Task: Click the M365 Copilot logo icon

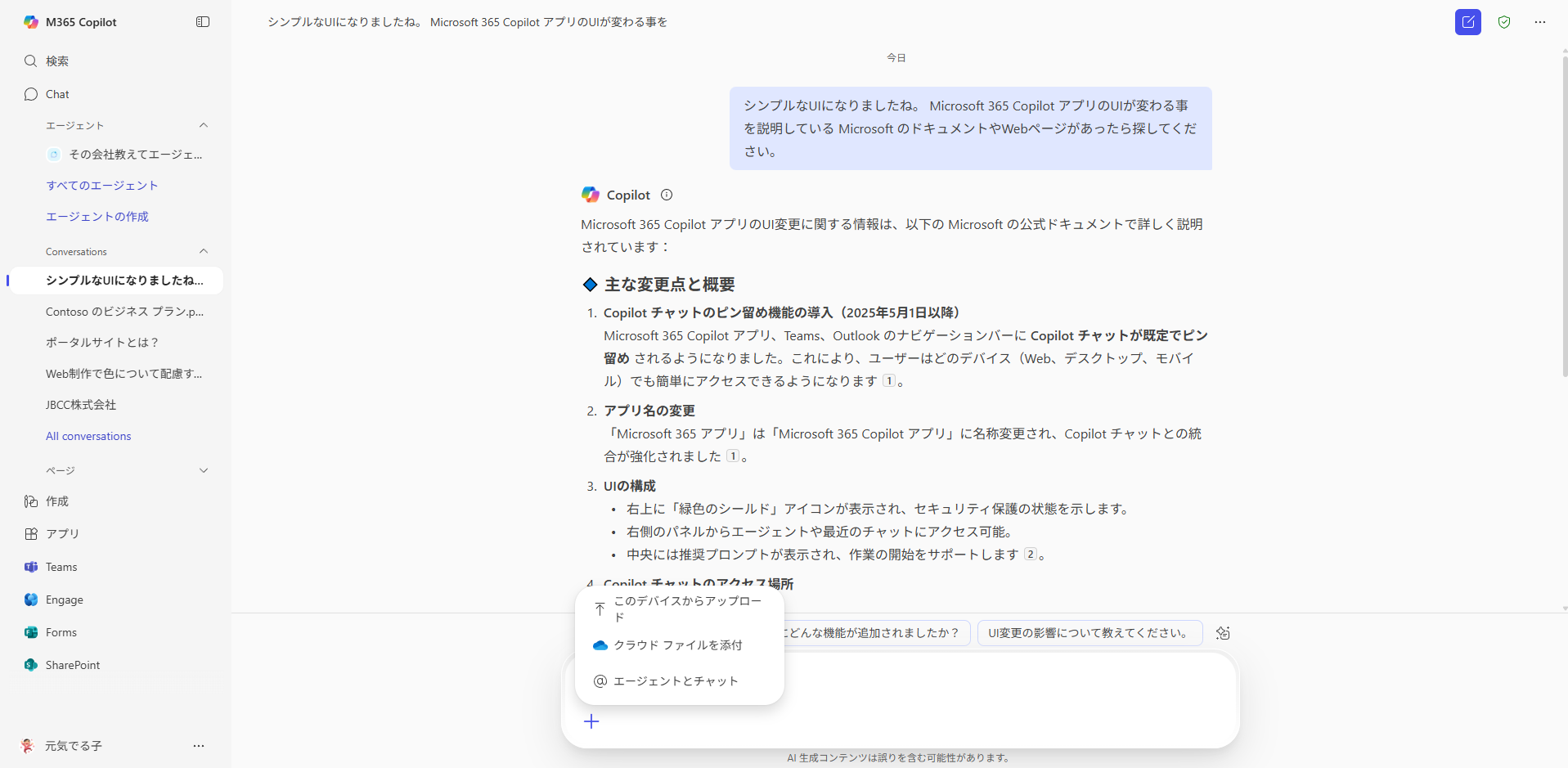Action: pos(31,22)
